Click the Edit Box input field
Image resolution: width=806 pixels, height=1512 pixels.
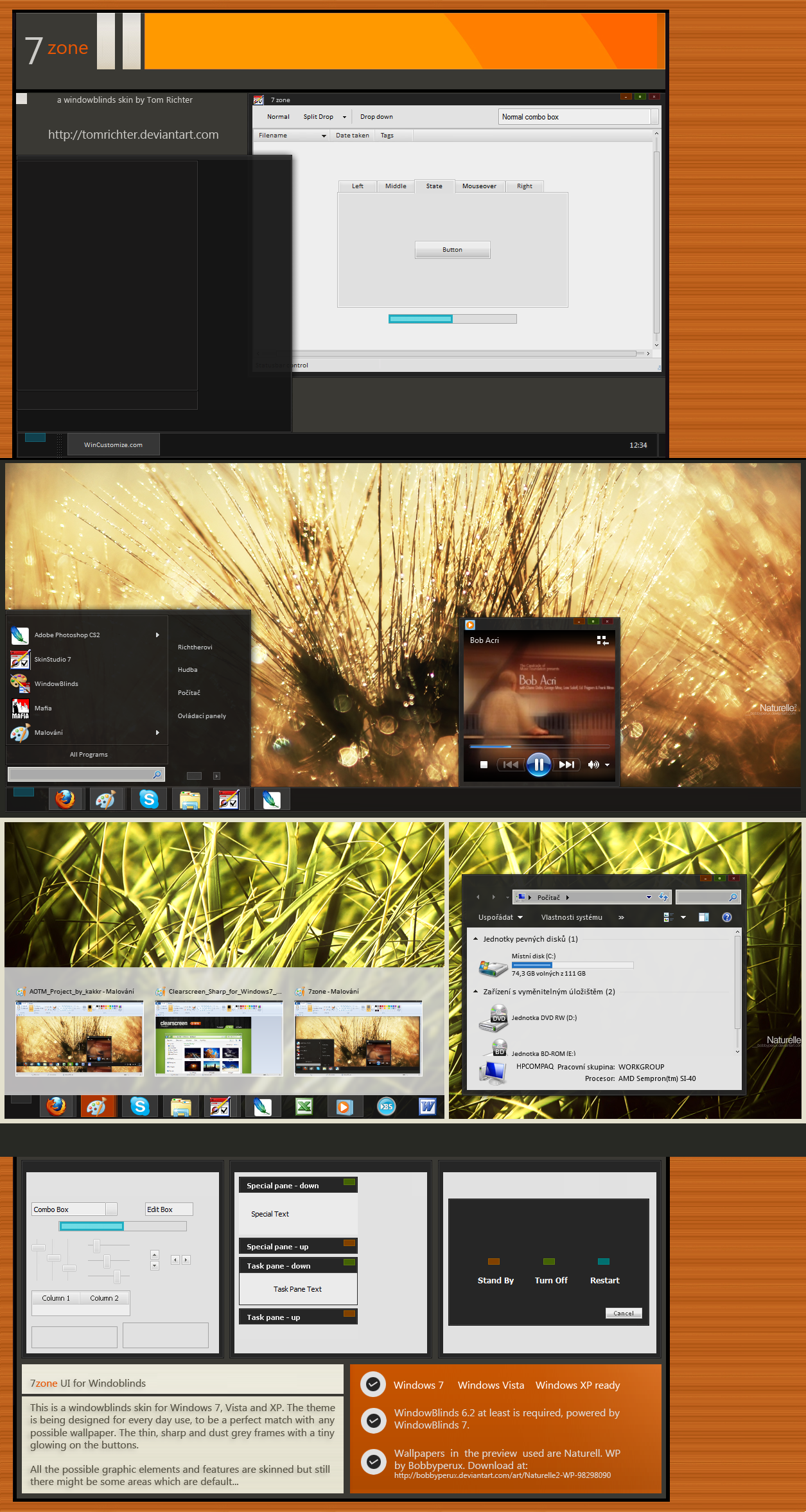point(169,1209)
